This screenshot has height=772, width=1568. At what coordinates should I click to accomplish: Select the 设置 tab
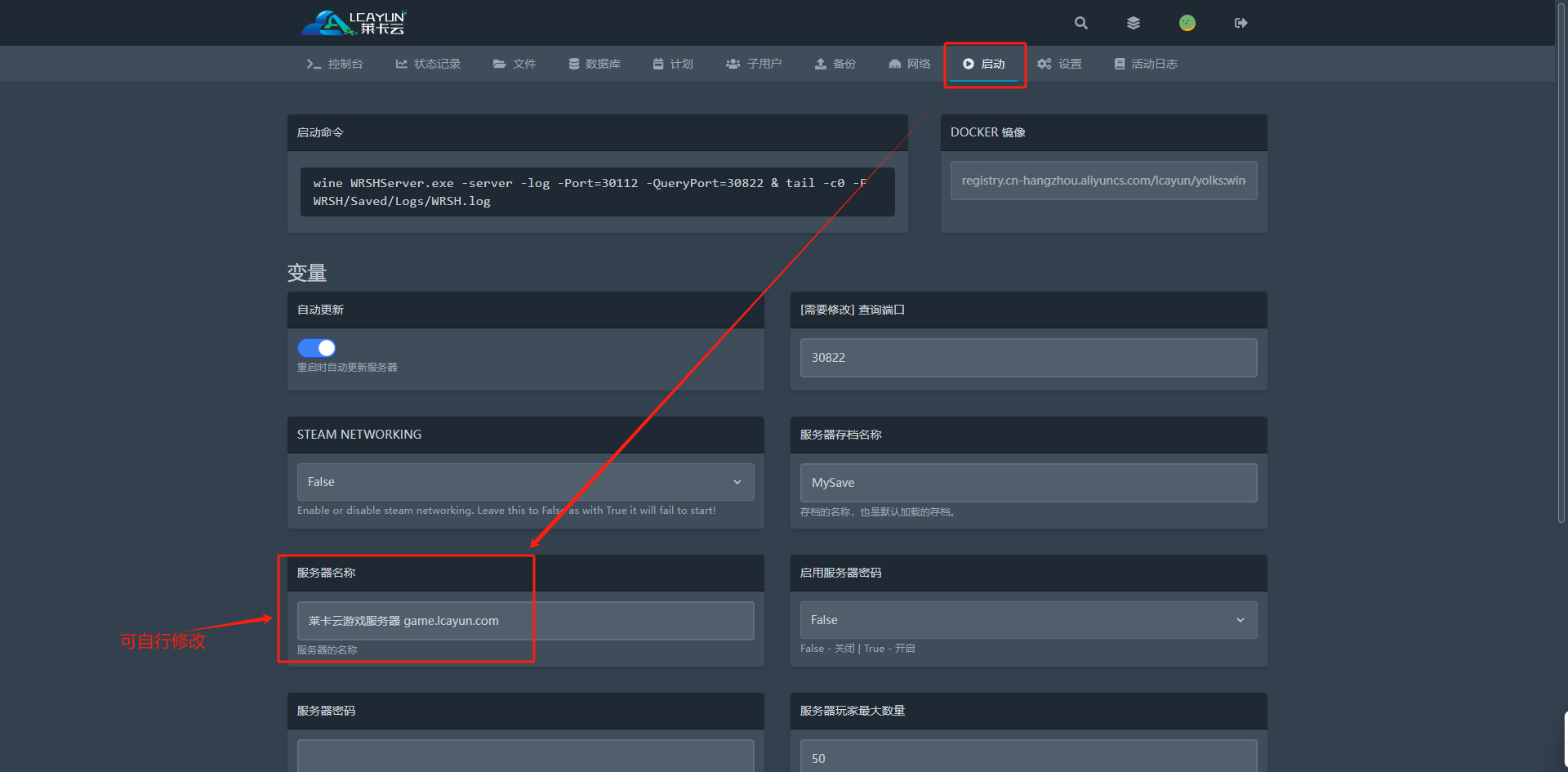(1059, 64)
